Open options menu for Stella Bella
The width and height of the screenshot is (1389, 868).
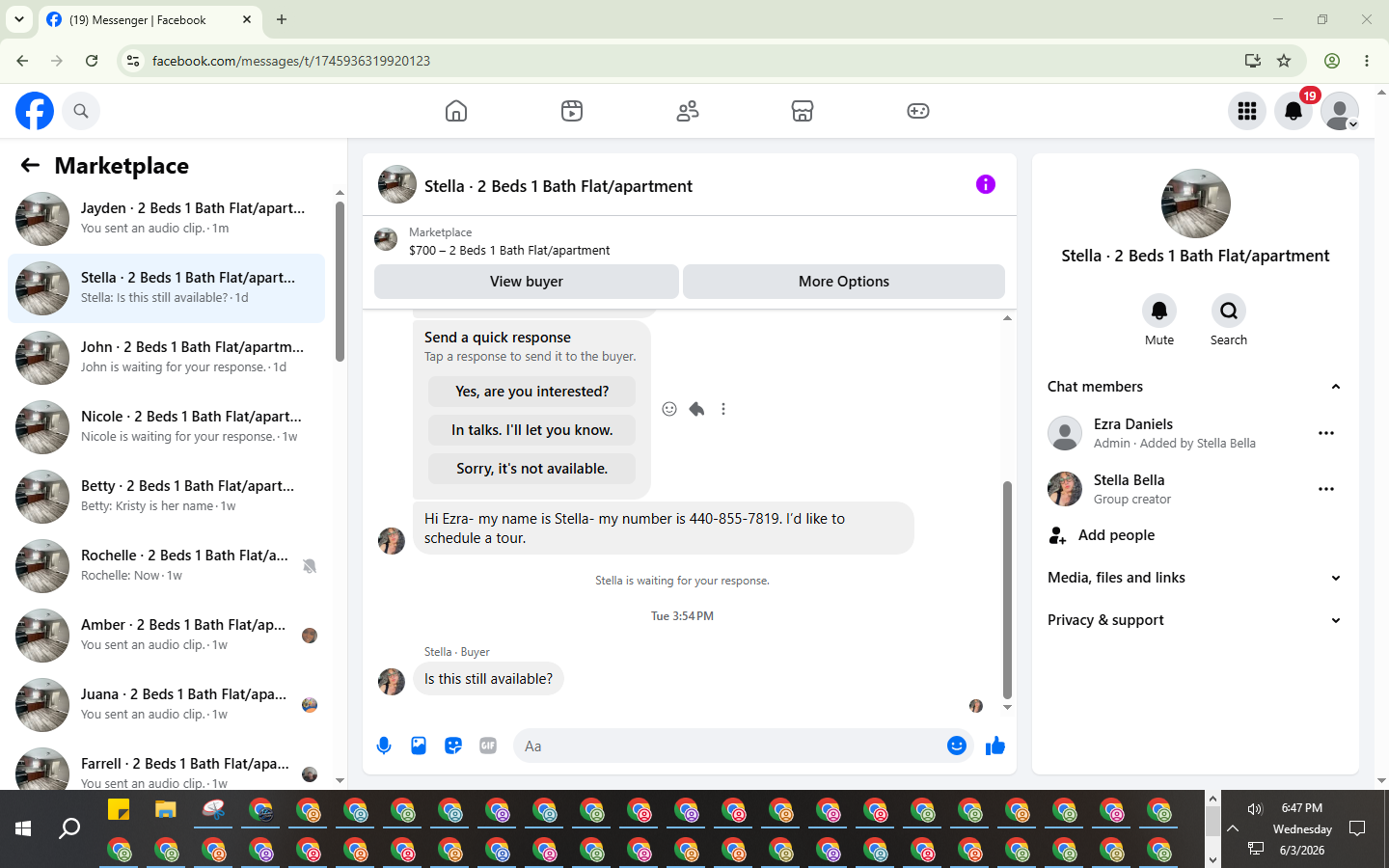[1326, 489]
